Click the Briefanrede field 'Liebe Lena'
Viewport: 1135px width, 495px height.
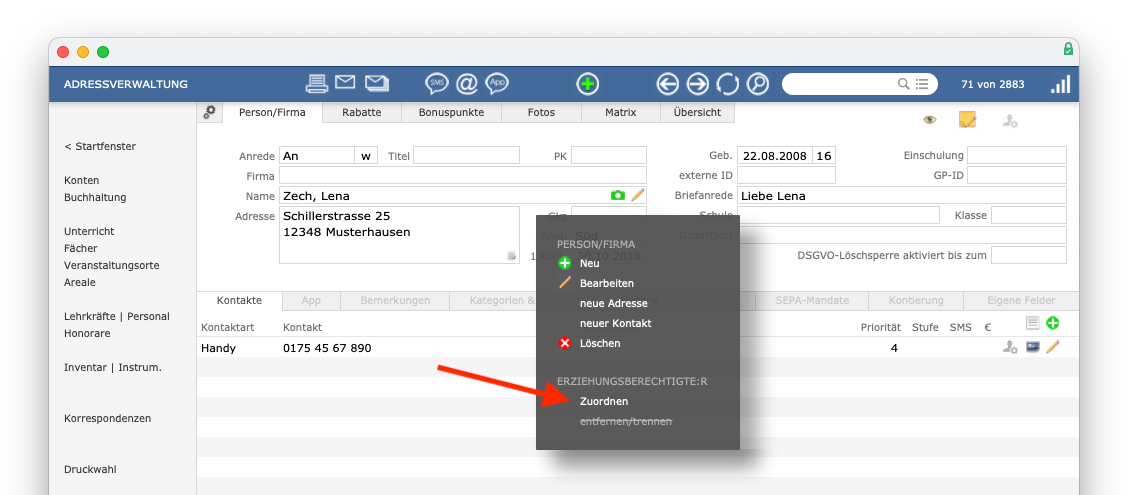coord(902,195)
